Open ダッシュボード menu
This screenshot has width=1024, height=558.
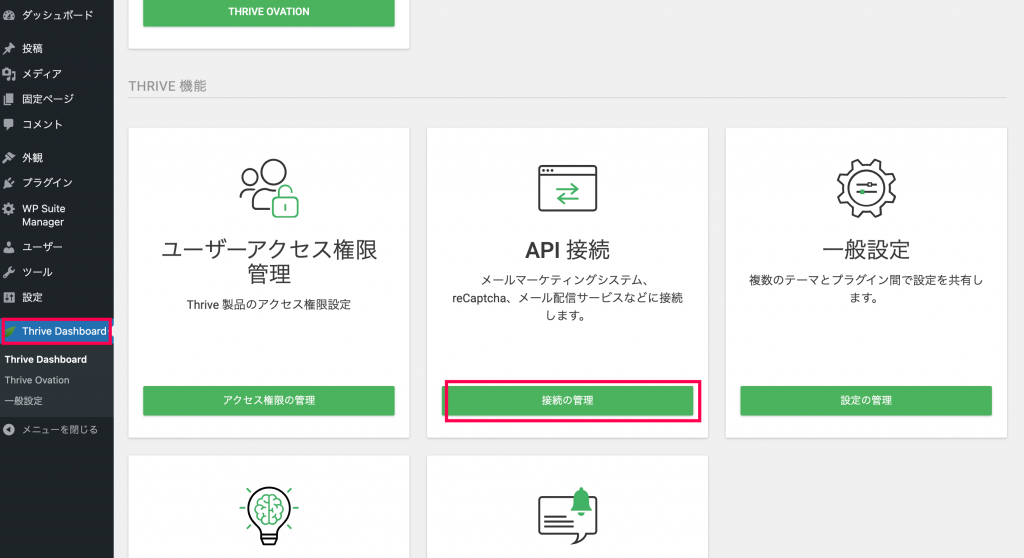[x=57, y=14]
